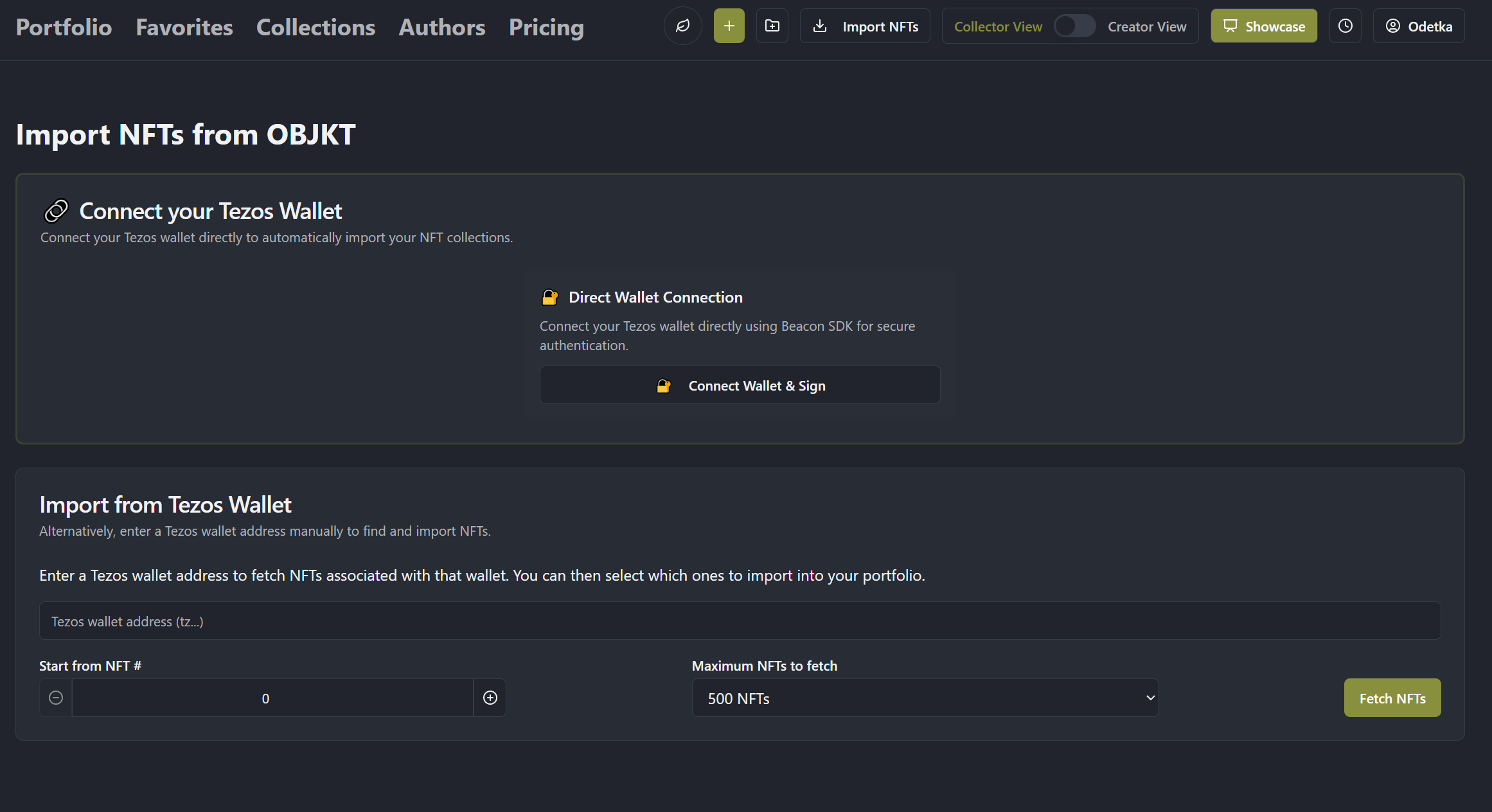1492x812 pixels.
Task: Open the clock history icon
Action: pyautogui.click(x=1345, y=26)
